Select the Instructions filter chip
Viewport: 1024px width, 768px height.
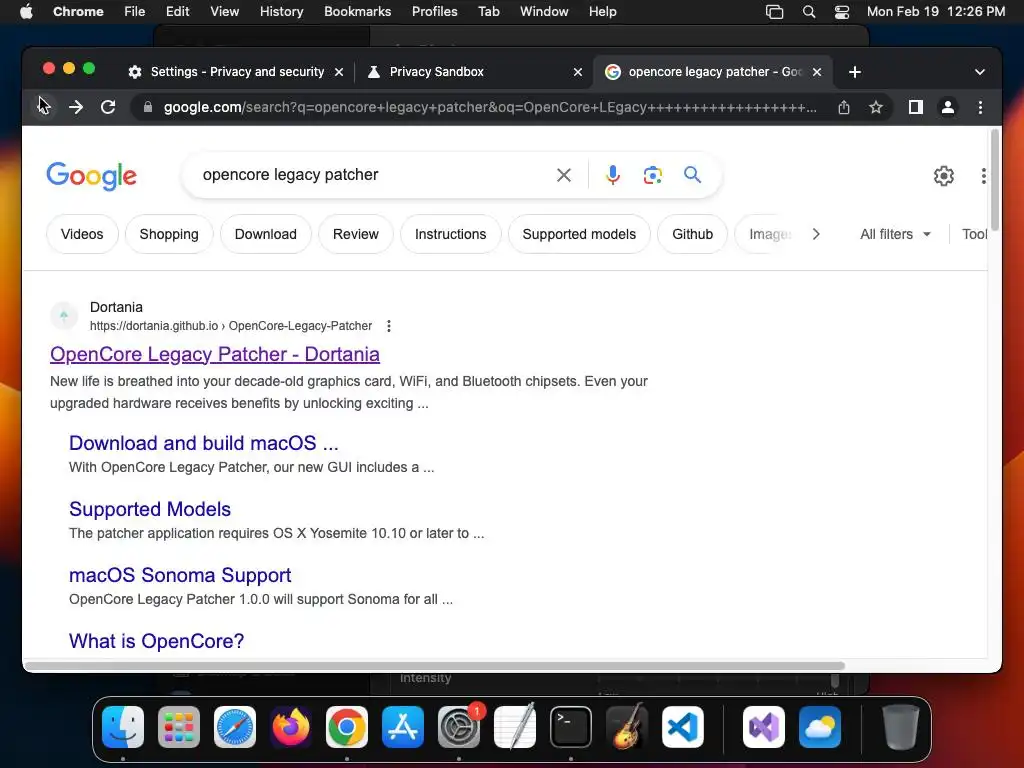pyautogui.click(x=451, y=234)
